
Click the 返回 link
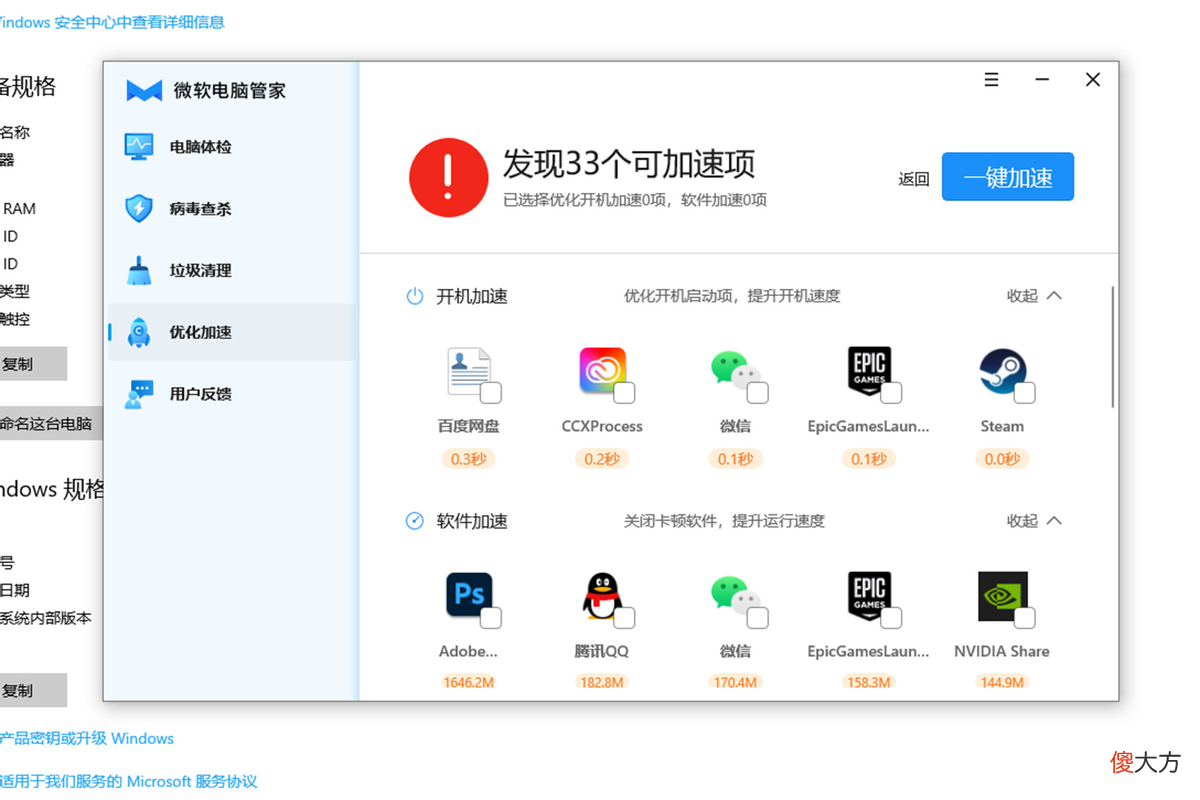(914, 179)
